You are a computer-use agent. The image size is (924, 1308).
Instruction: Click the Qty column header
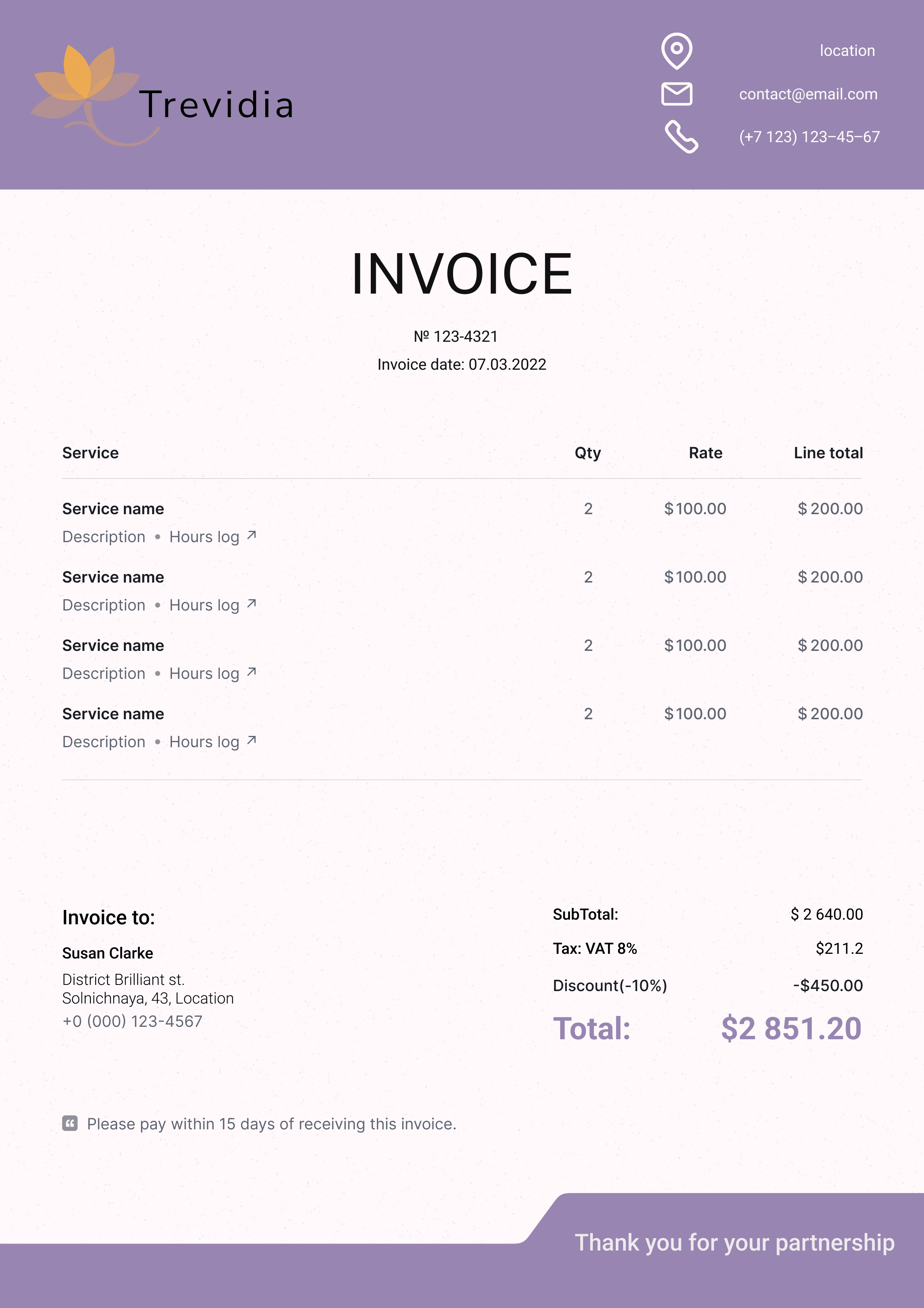click(x=587, y=453)
